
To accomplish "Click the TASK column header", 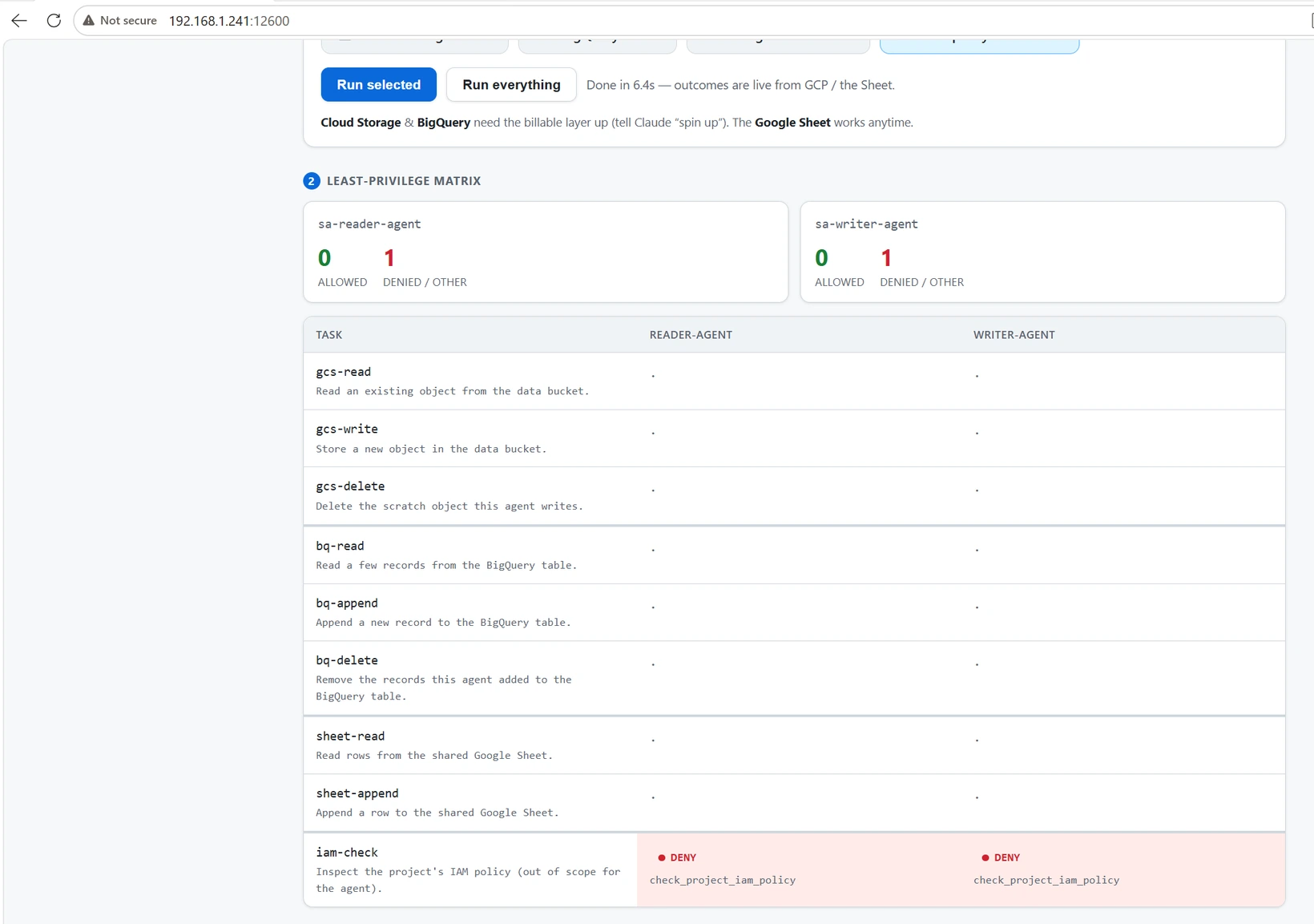I will (329, 335).
